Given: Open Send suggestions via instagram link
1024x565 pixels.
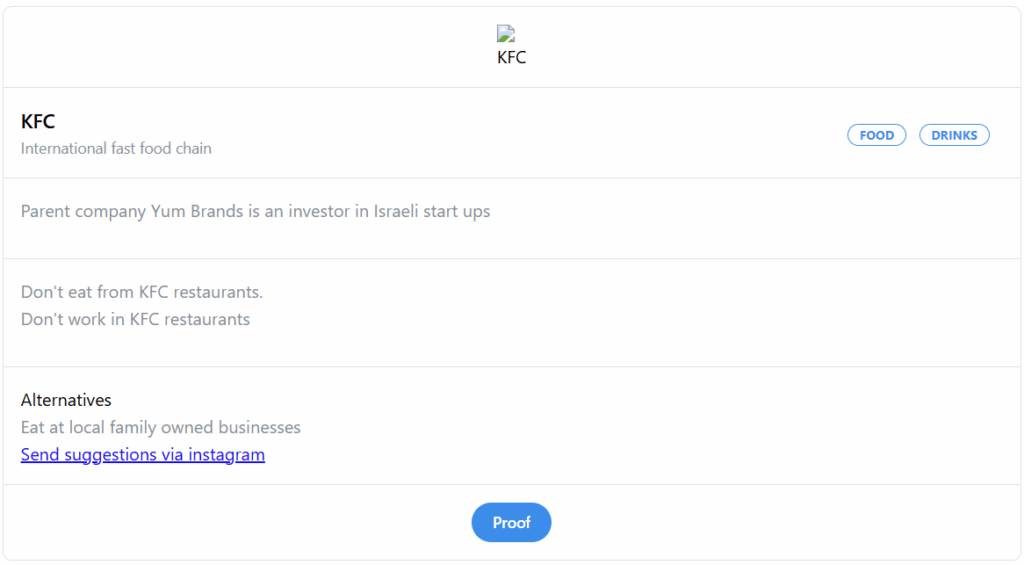Looking at the screenshot, I should [x=143, y=455].
